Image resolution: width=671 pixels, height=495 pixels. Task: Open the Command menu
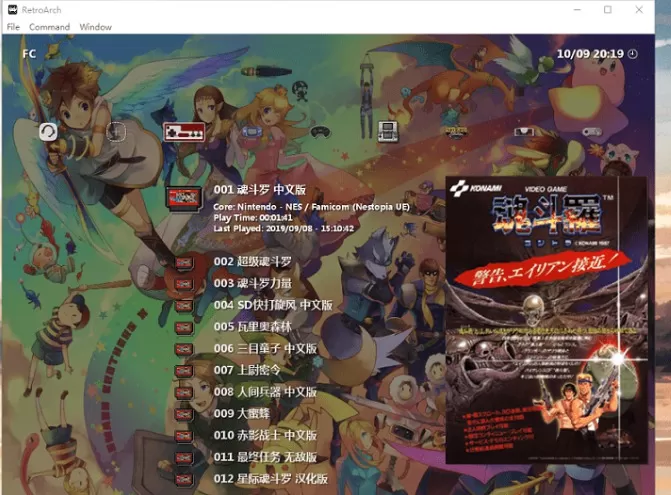[x=49, y=27]
